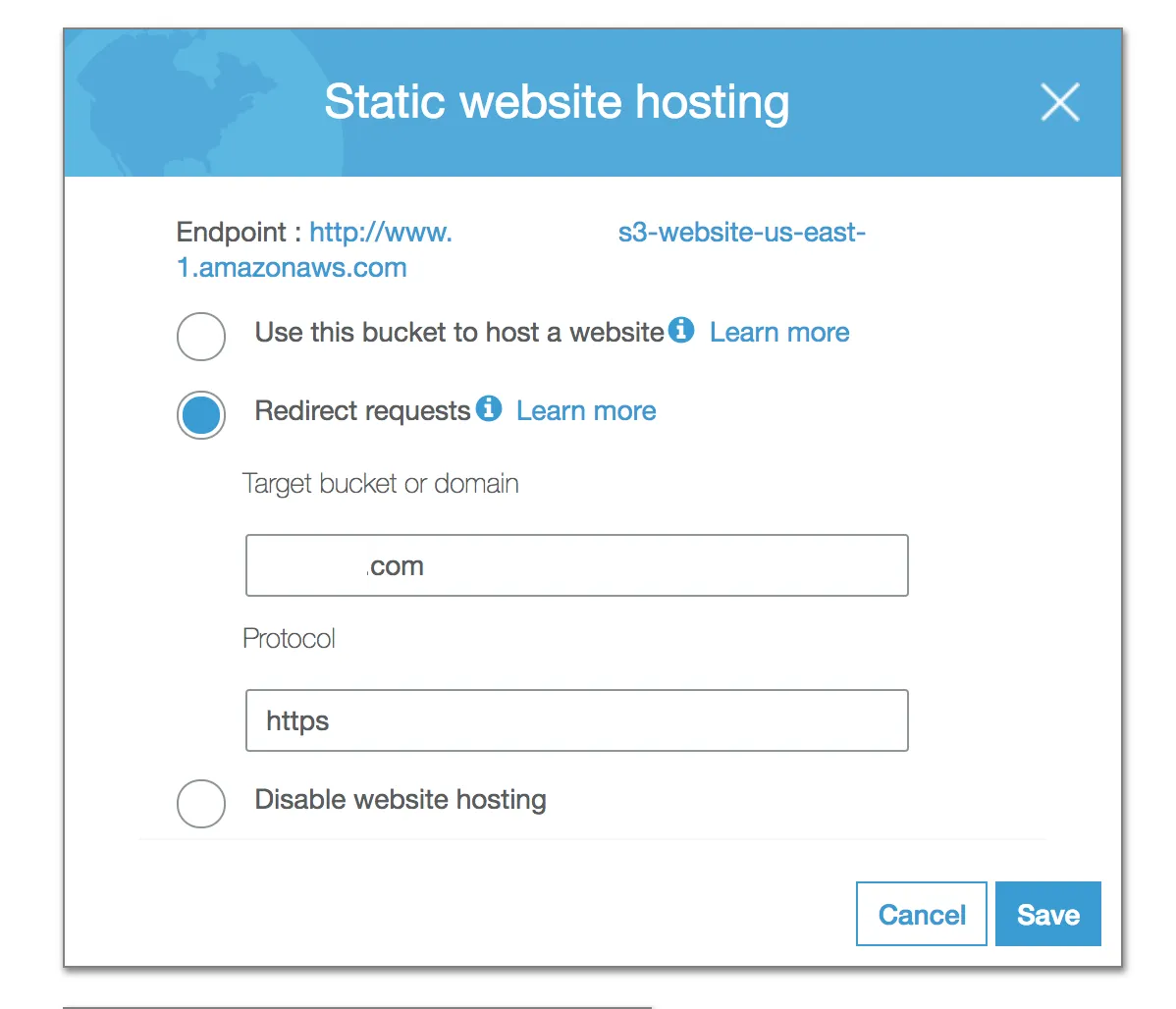Viewport: 1176px width, 1009px height.
Task: Click the 'Disable website hosting' label text
Action: 400,800
